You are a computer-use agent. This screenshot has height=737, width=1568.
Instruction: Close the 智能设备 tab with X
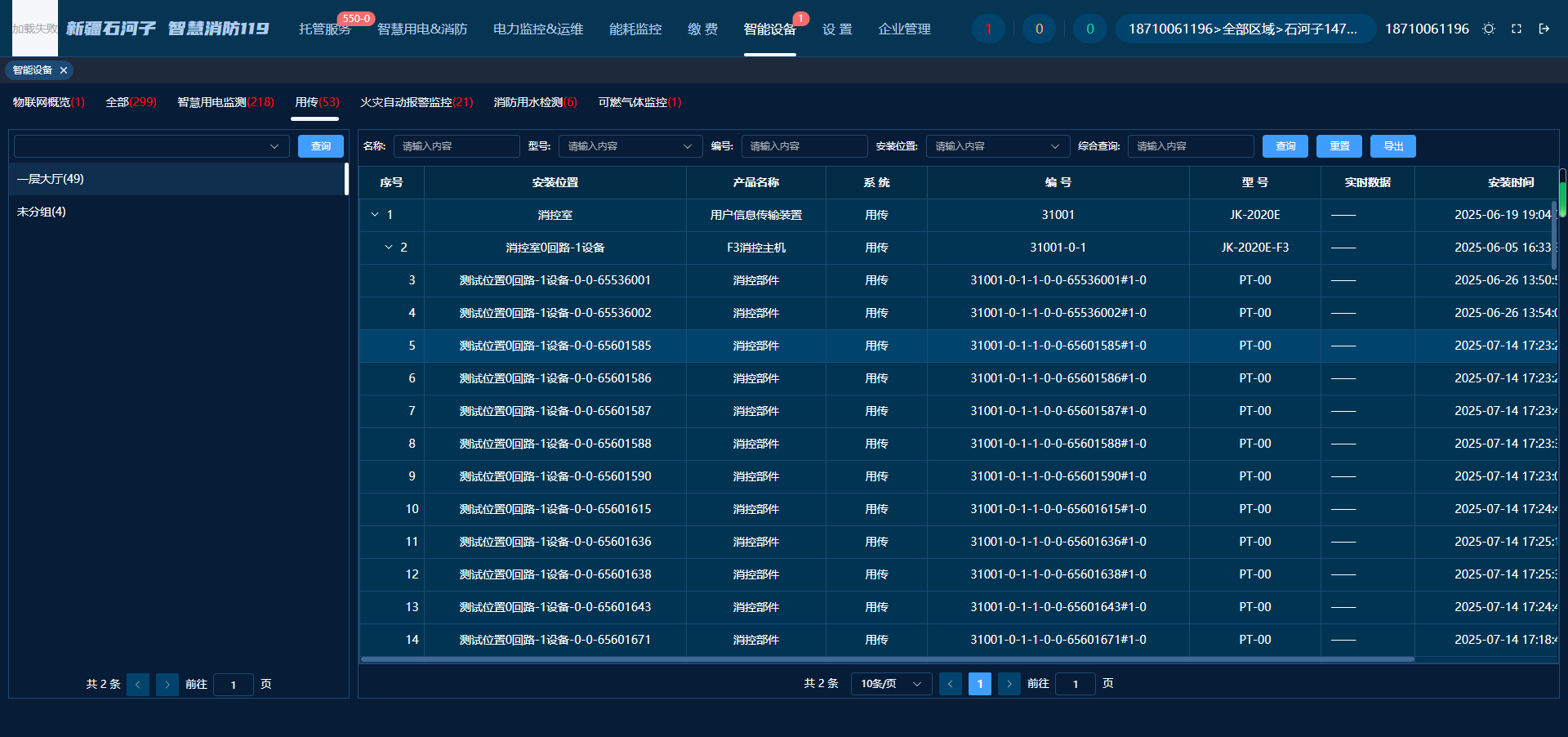(64, 70)
